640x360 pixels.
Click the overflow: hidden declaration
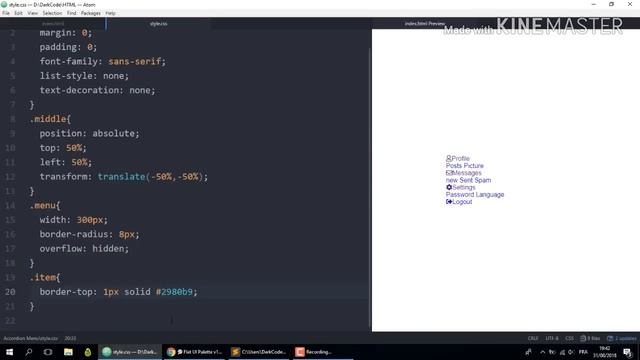click(84, 249)
